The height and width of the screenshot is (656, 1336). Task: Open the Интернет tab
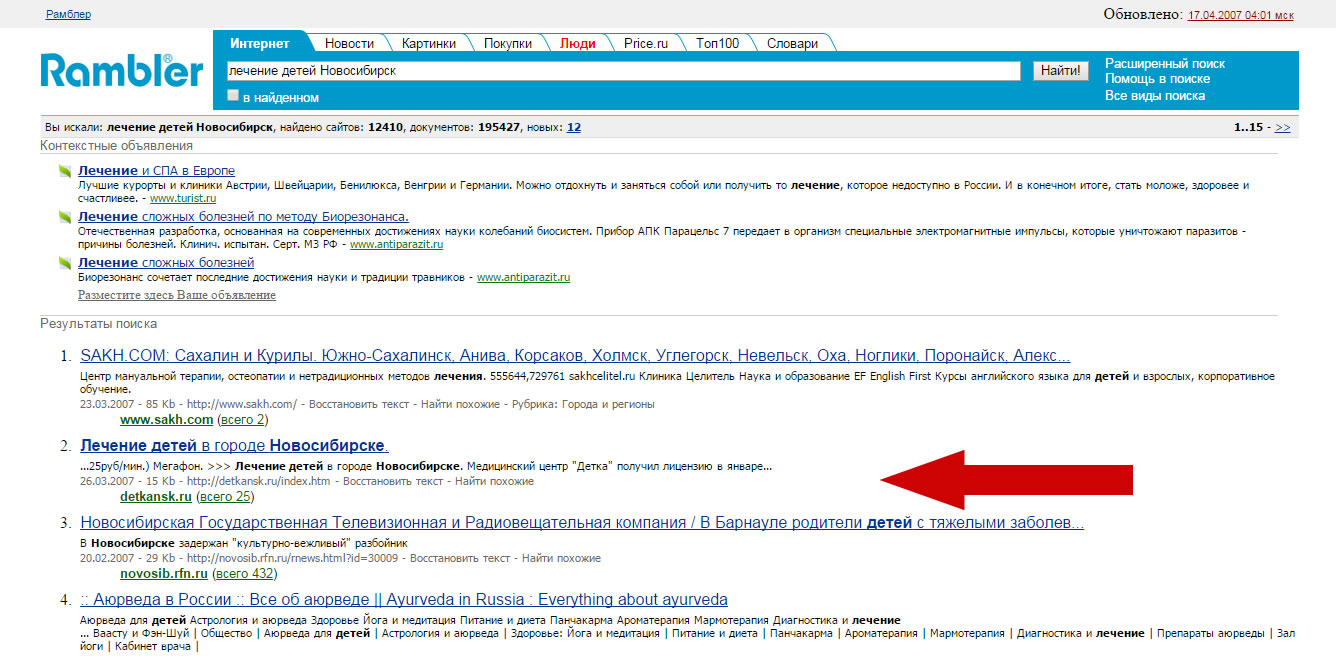click(x=260, y=43)
